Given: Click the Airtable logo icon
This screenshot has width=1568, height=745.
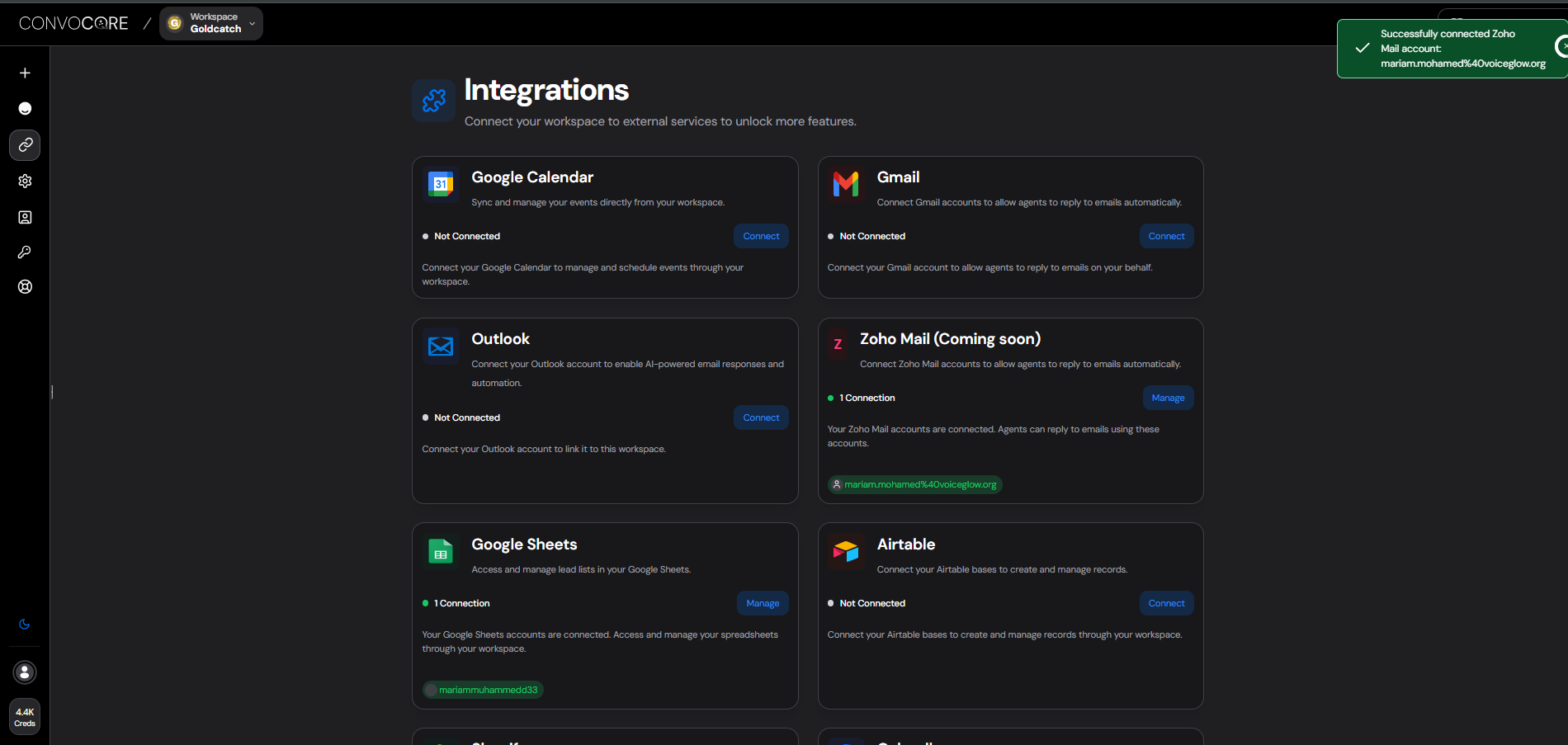Looking at the screenshot, I should (x=846, y=551).
